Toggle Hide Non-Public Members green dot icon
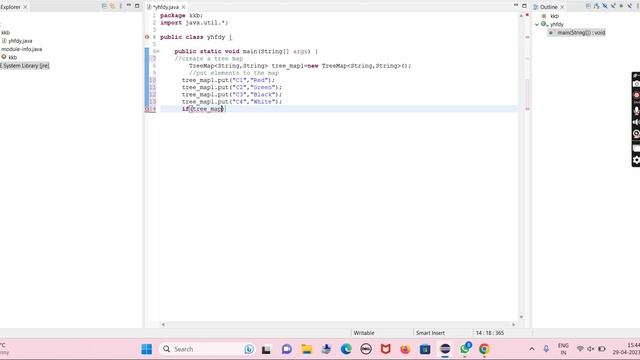Screen dimensions: 640x360 pyautogui.click(x=621, y=6)
